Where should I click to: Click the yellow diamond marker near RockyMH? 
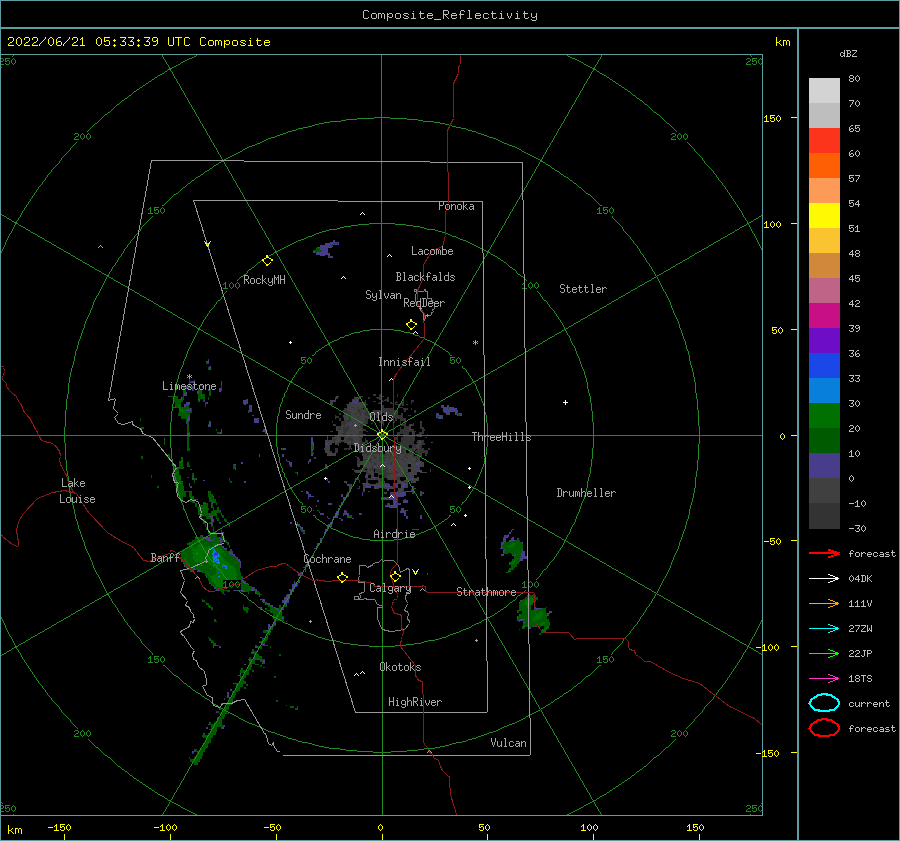tap(267, 261)
